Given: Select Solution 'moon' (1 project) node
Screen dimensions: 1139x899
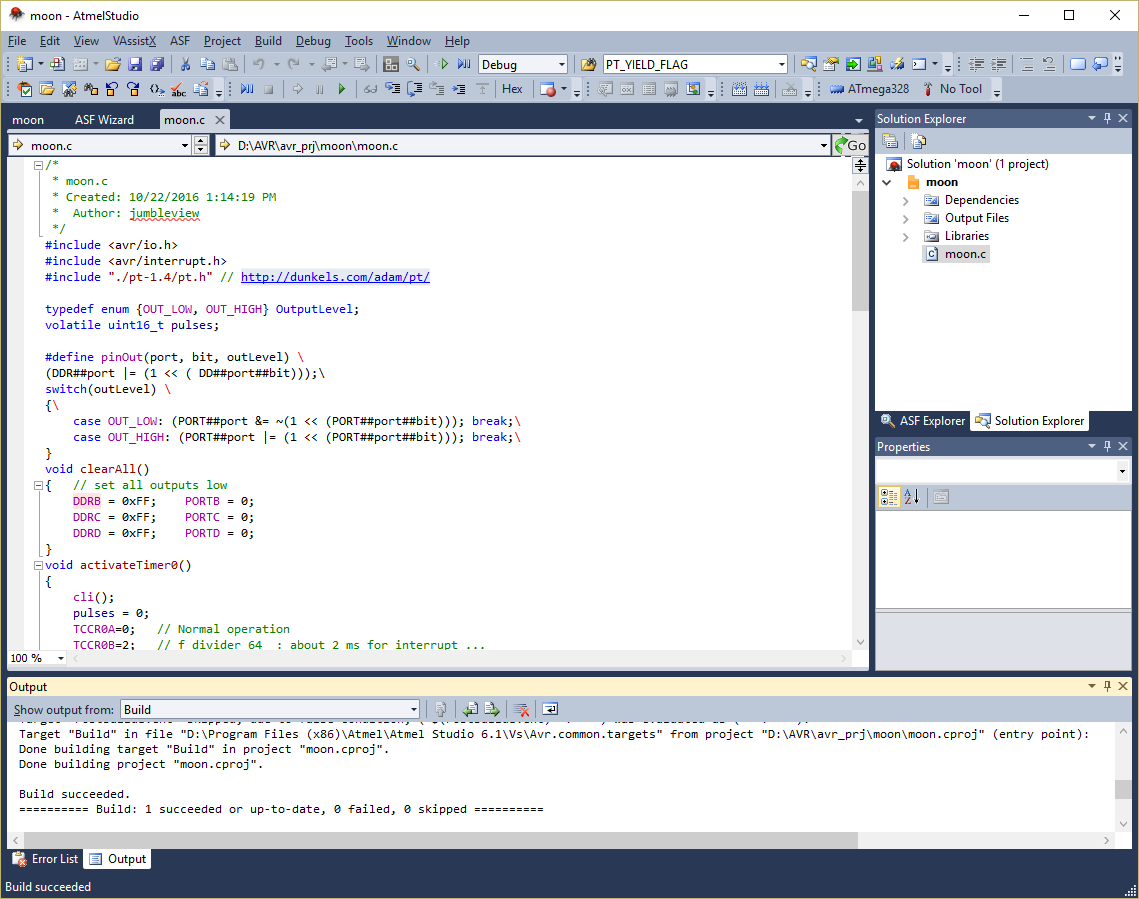Looking at the screenshot, I should (968, 164).
